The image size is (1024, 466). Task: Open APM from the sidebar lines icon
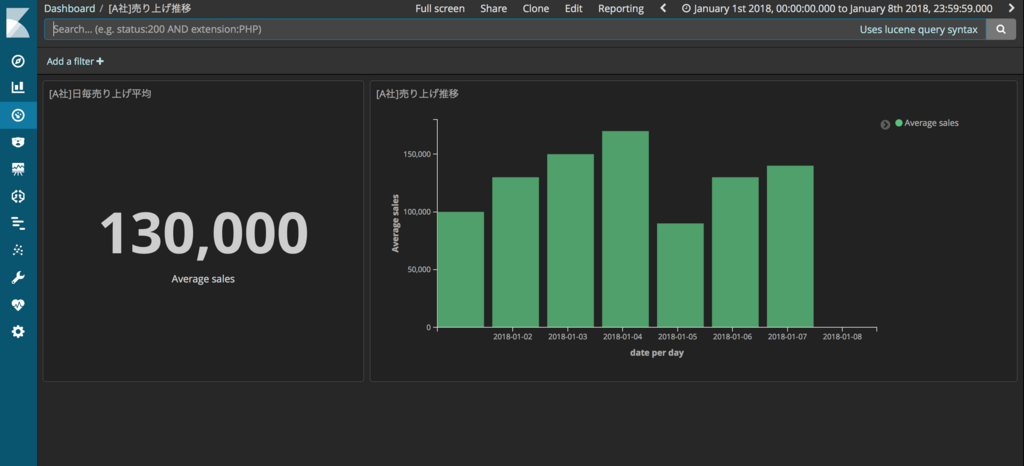pos(18,223)
